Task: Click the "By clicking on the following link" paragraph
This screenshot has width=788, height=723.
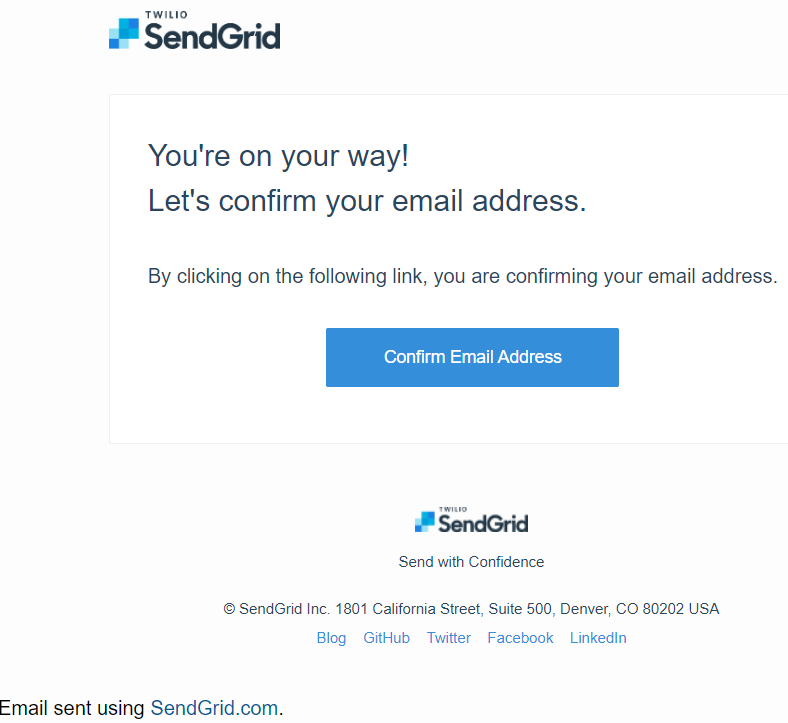Action: coord(462,276)
